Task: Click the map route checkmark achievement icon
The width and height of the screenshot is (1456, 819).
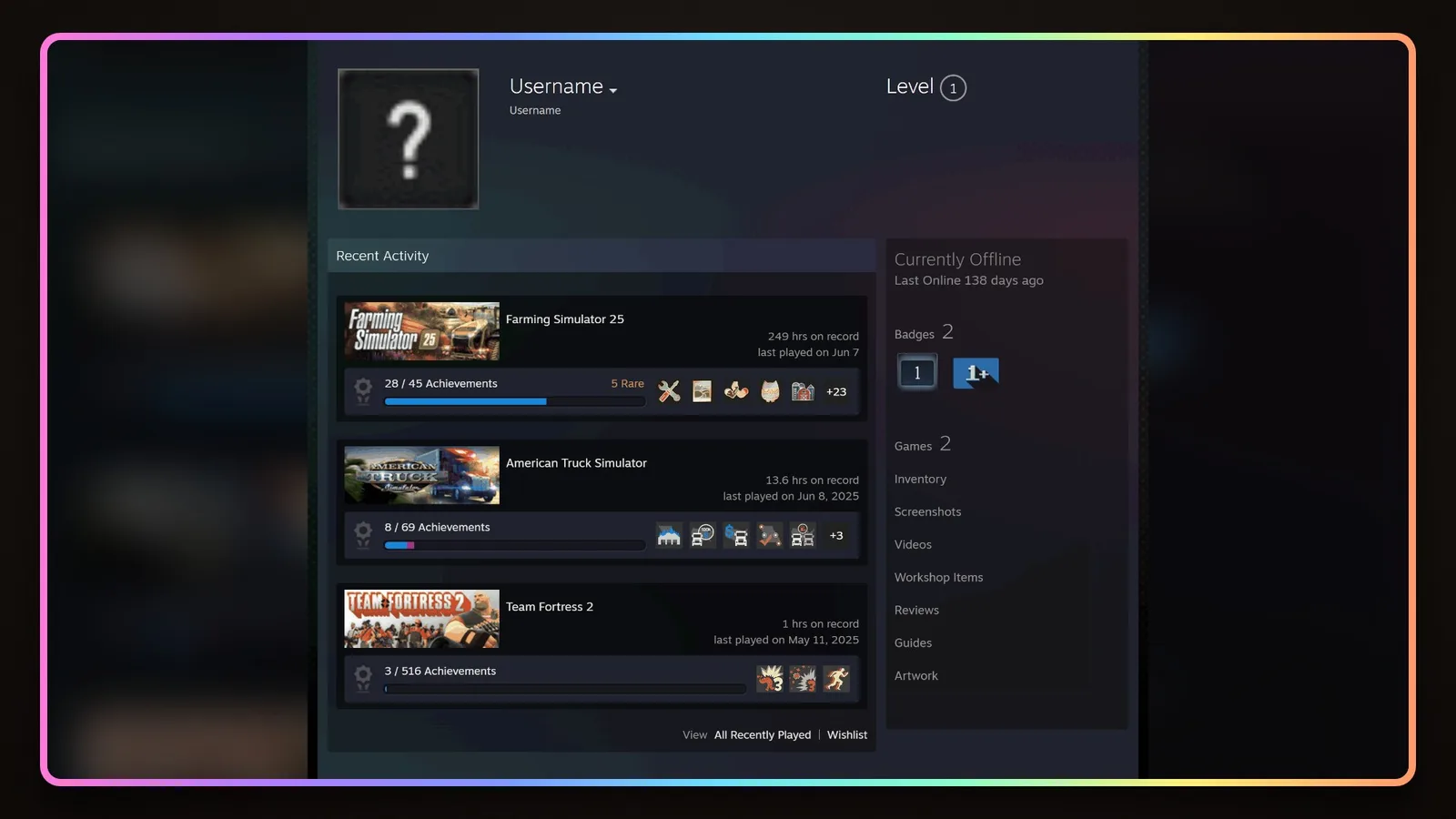Action: 770,536
